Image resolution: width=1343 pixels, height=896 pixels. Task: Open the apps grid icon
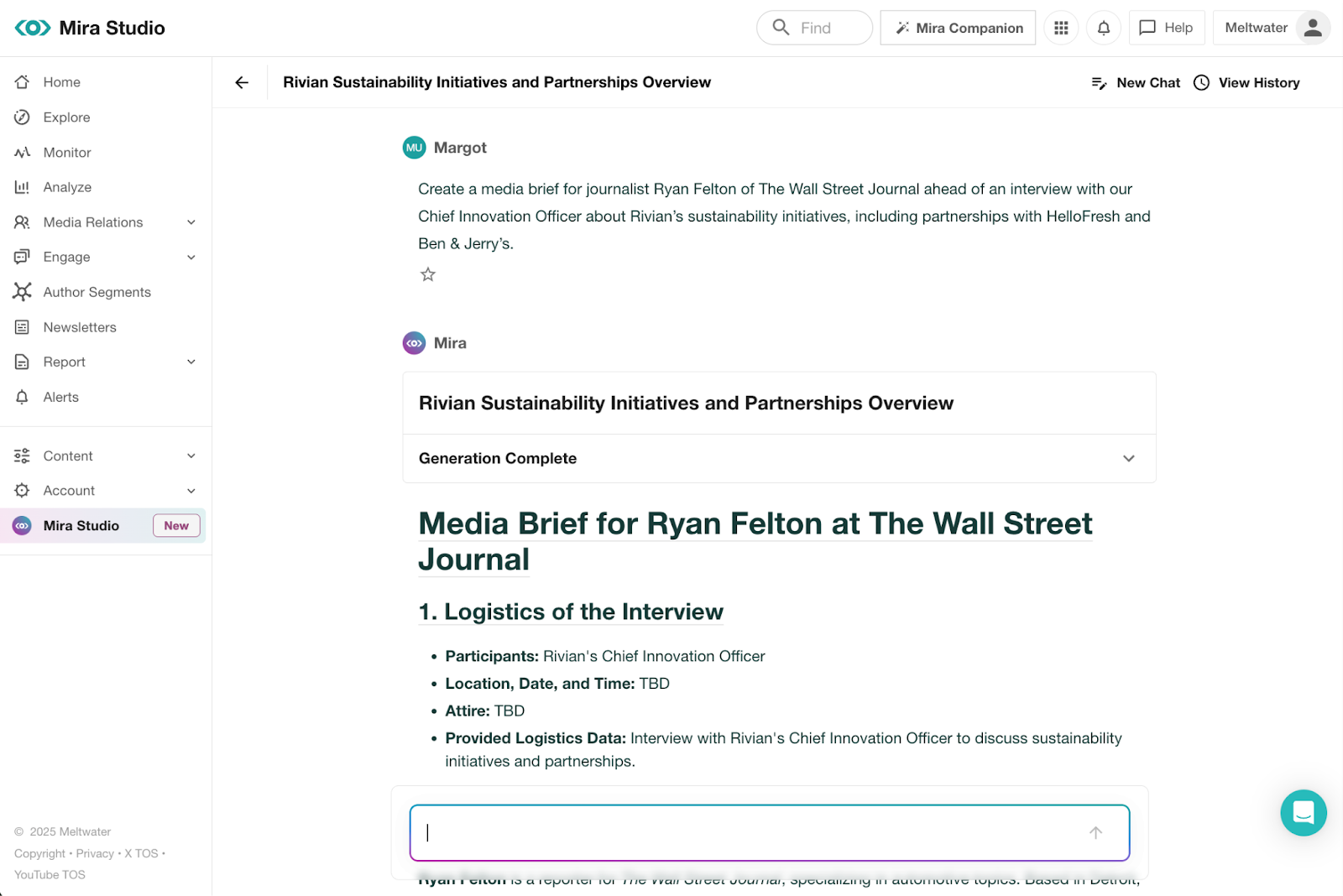coord(1061,28)
